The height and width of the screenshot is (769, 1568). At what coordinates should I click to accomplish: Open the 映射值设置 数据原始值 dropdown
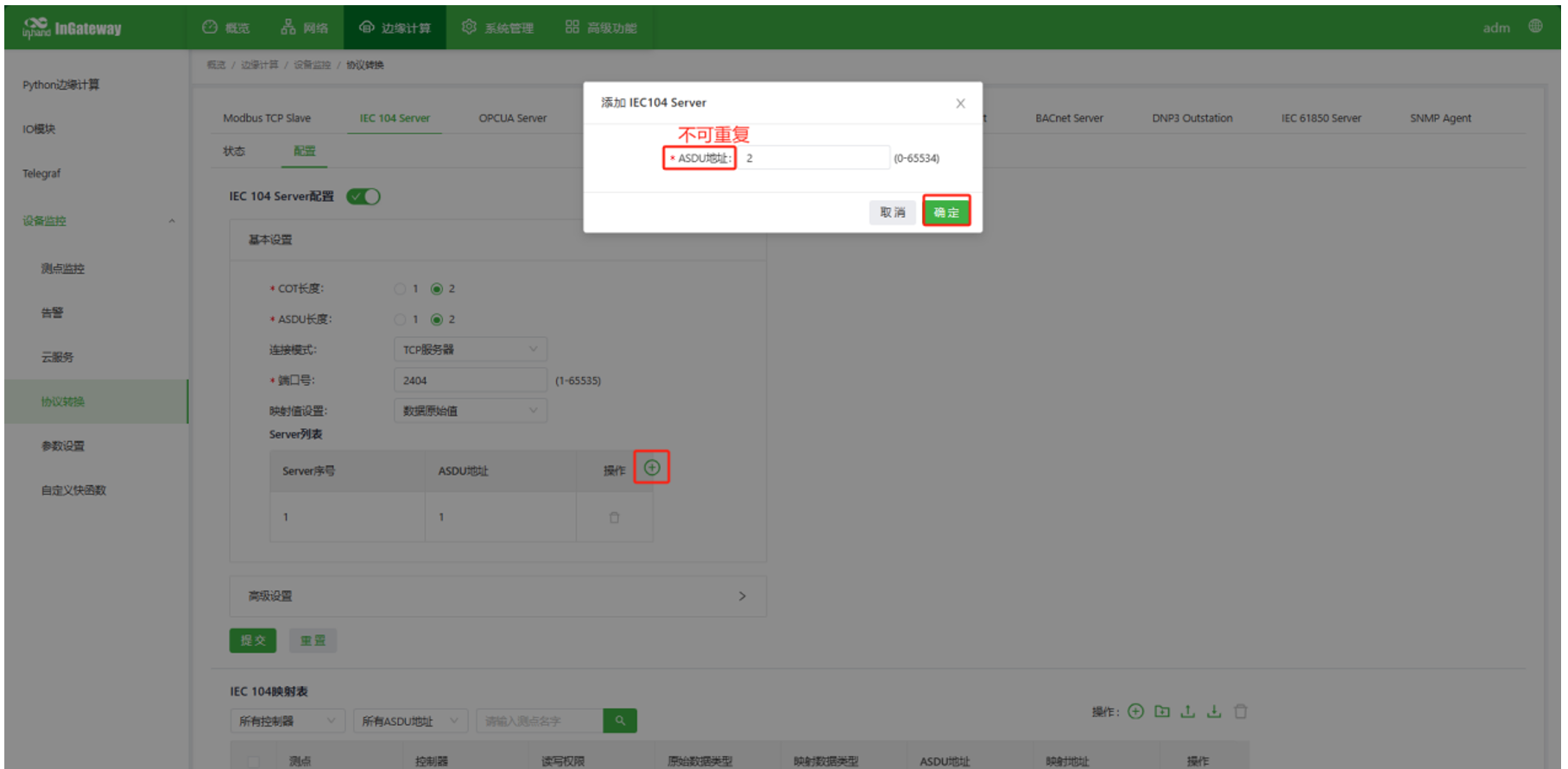pos(470,411)
